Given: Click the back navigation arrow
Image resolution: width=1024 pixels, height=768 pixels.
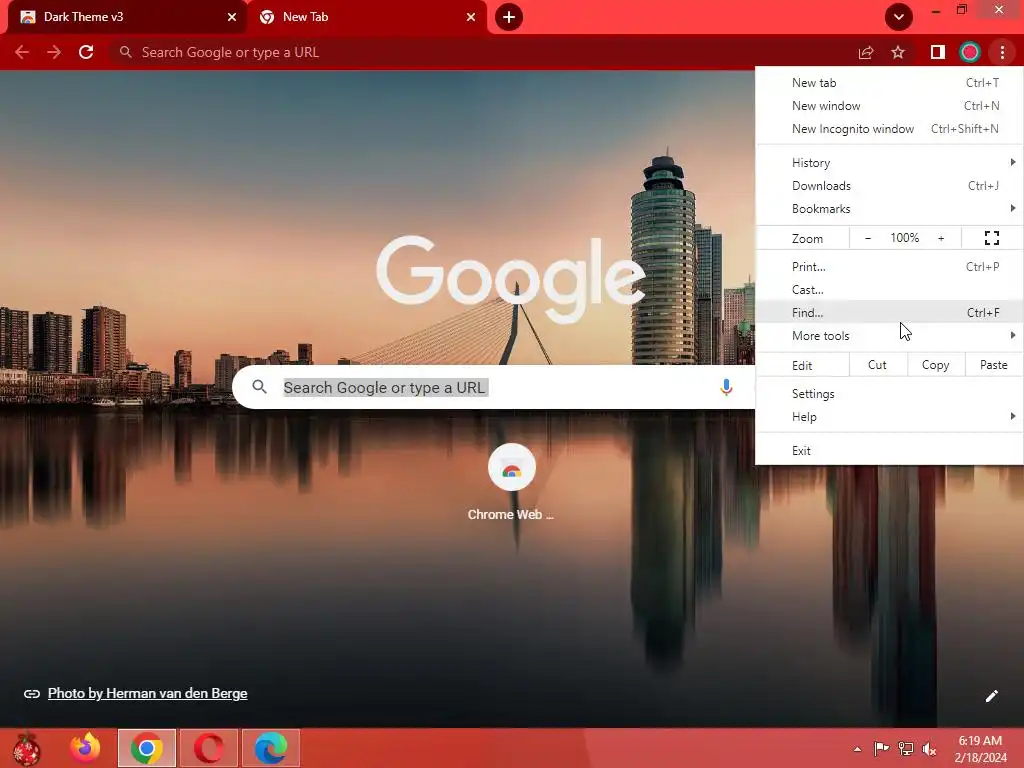Looking at the screenshot, I should tap(22, 52).
